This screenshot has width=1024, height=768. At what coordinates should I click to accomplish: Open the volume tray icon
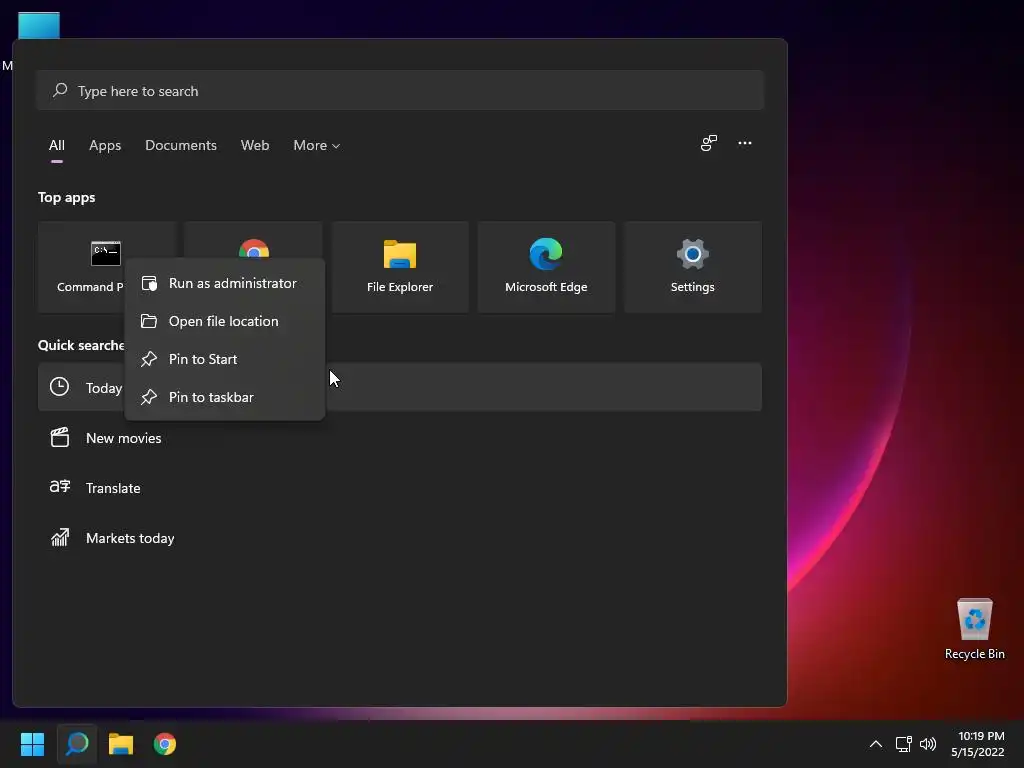point(928,744)
